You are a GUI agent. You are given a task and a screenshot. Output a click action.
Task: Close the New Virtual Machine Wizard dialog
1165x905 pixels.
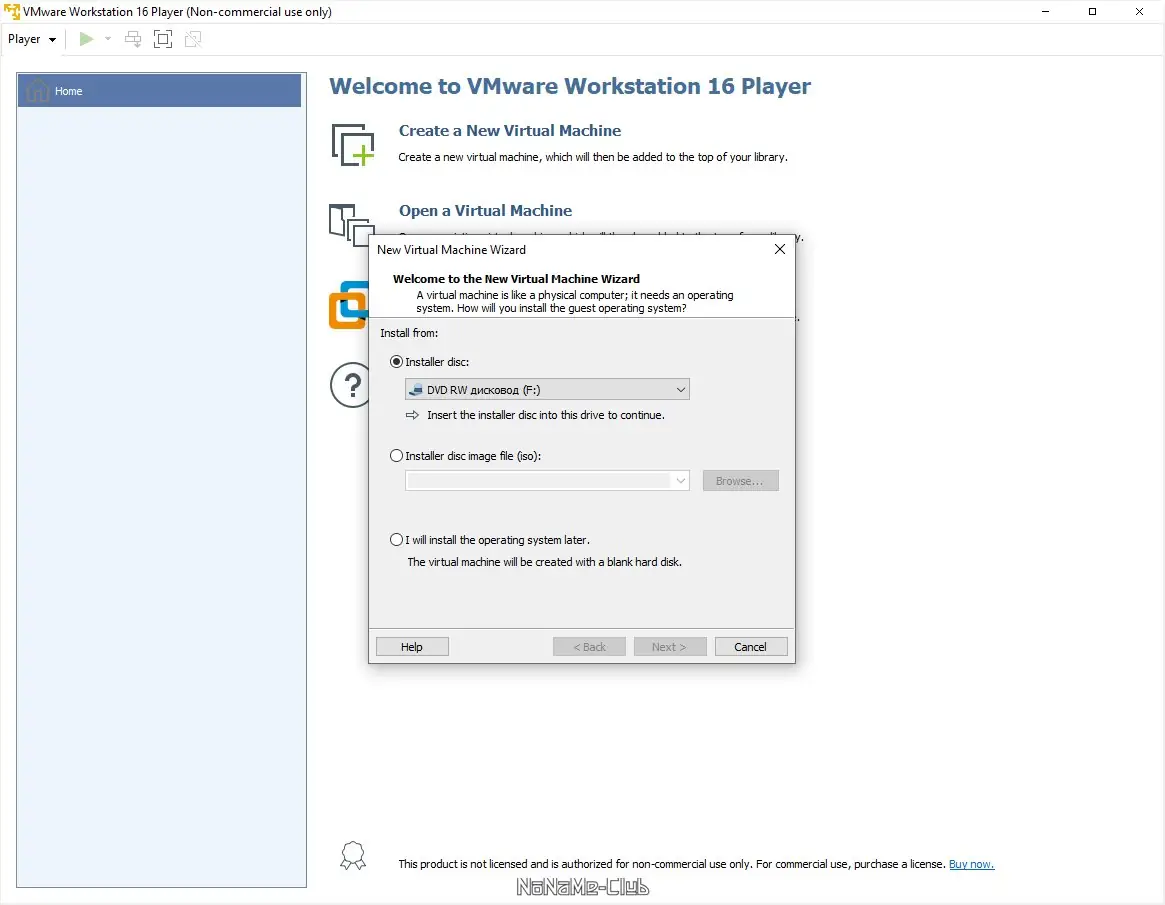[x=779, y=250]
